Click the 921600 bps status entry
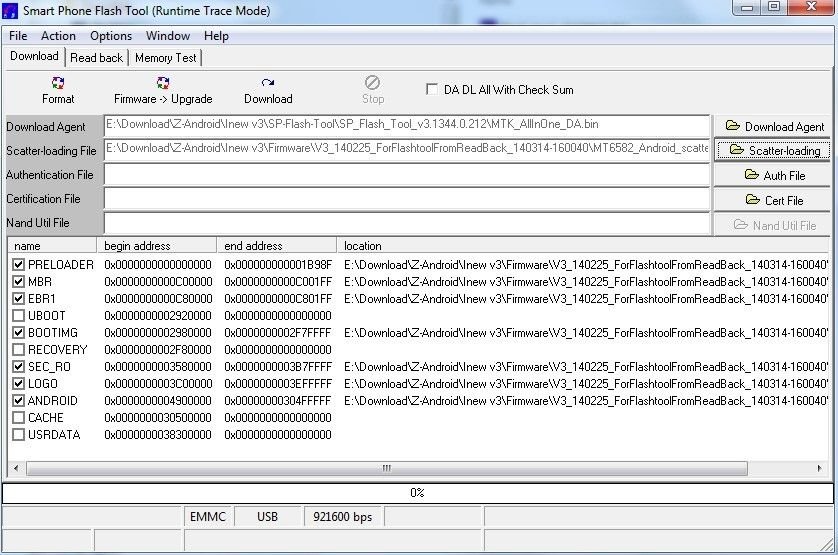The width and height of the screenshot is (838, 555). pyautogui.click(x=343, y=517)
